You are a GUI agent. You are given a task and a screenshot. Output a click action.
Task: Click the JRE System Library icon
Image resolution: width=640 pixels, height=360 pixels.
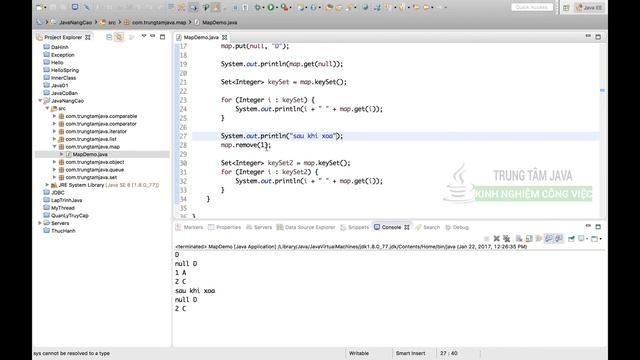coord(54,185)
